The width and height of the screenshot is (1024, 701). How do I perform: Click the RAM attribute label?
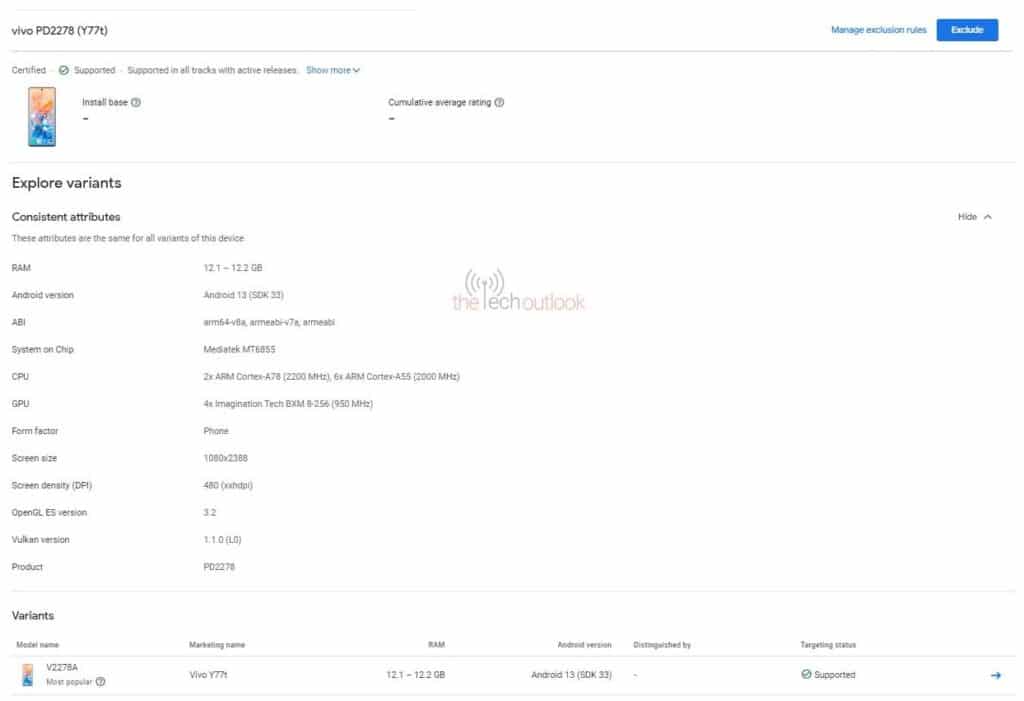[21, 268]
